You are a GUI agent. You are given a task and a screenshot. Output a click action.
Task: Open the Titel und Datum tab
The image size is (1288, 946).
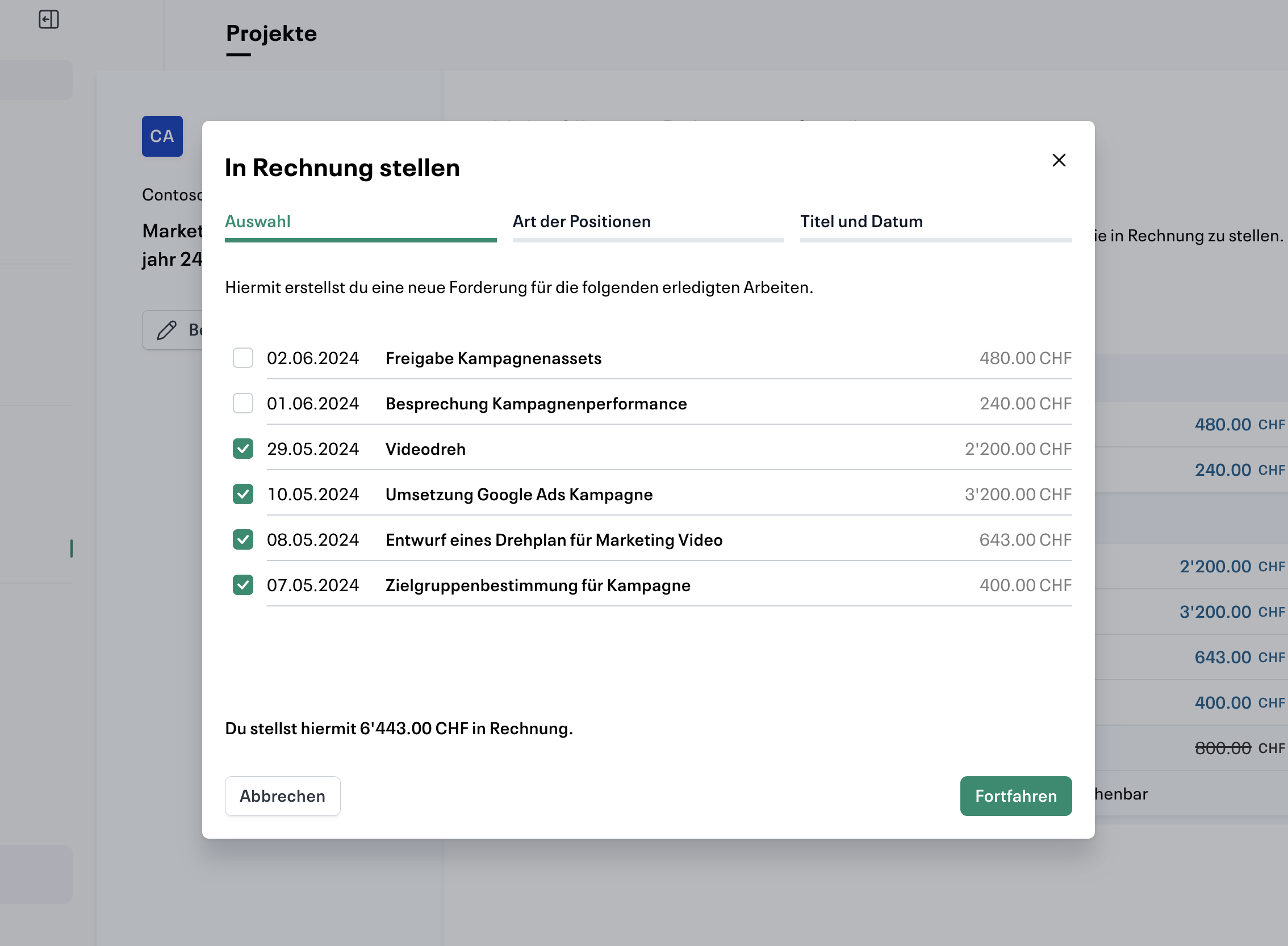(x=862, y=221)
